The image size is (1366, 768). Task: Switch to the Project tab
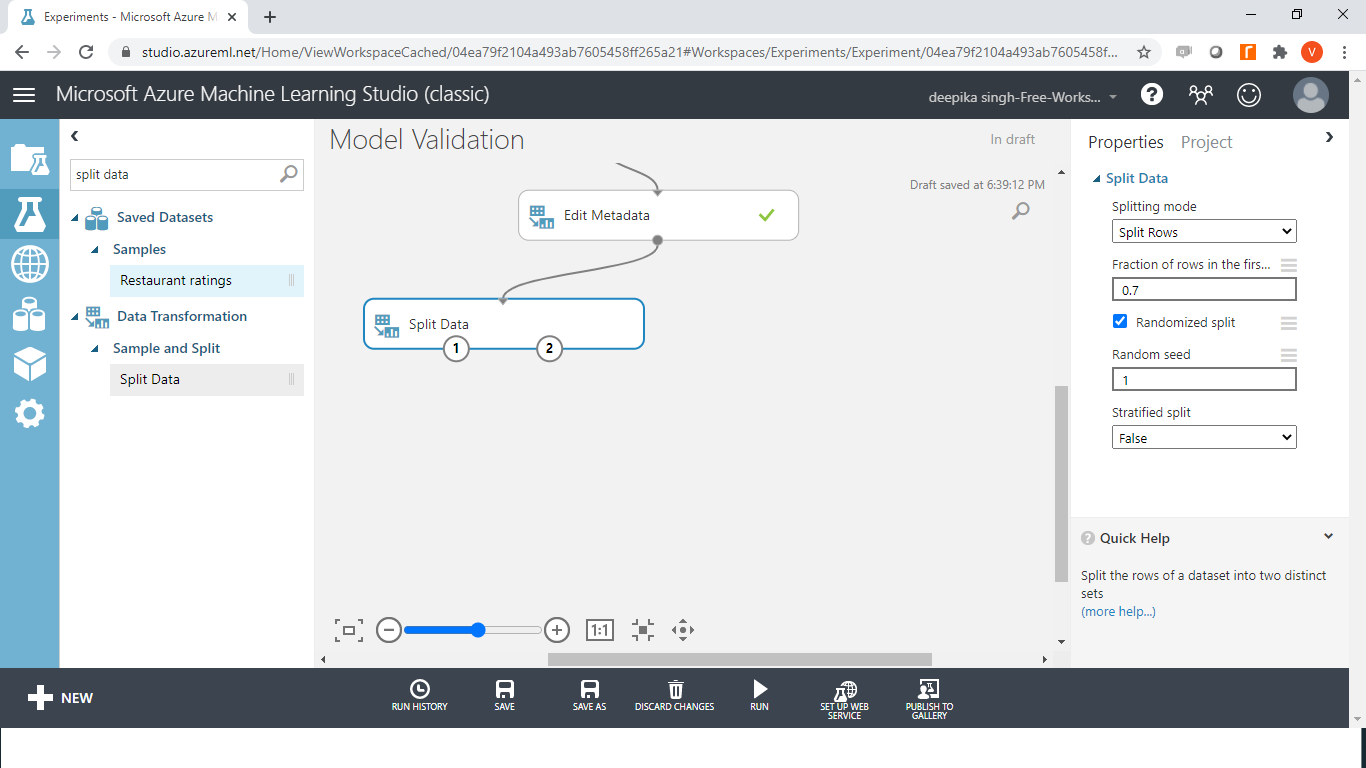click(1206, 142)
